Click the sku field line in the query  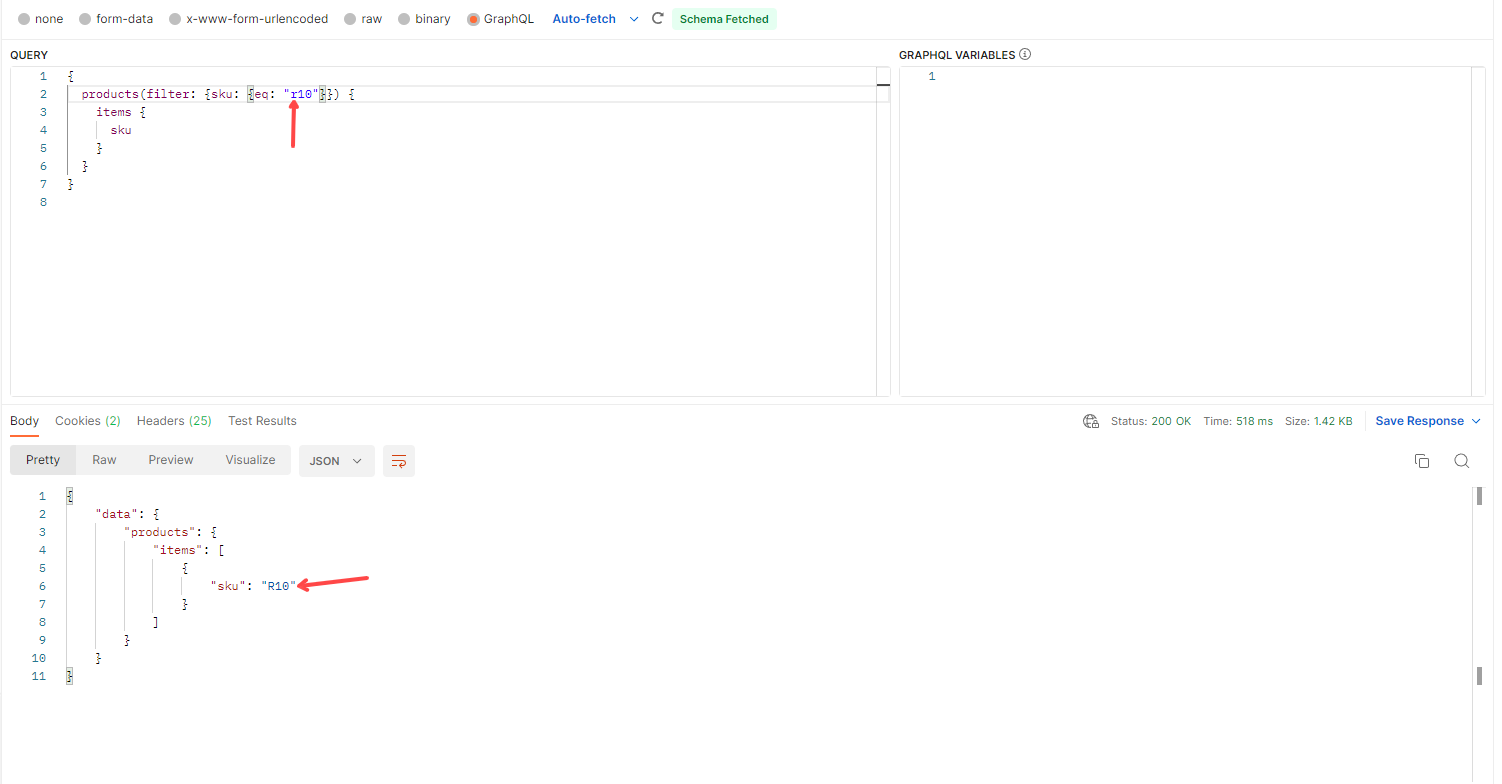[x=121, y=130]
